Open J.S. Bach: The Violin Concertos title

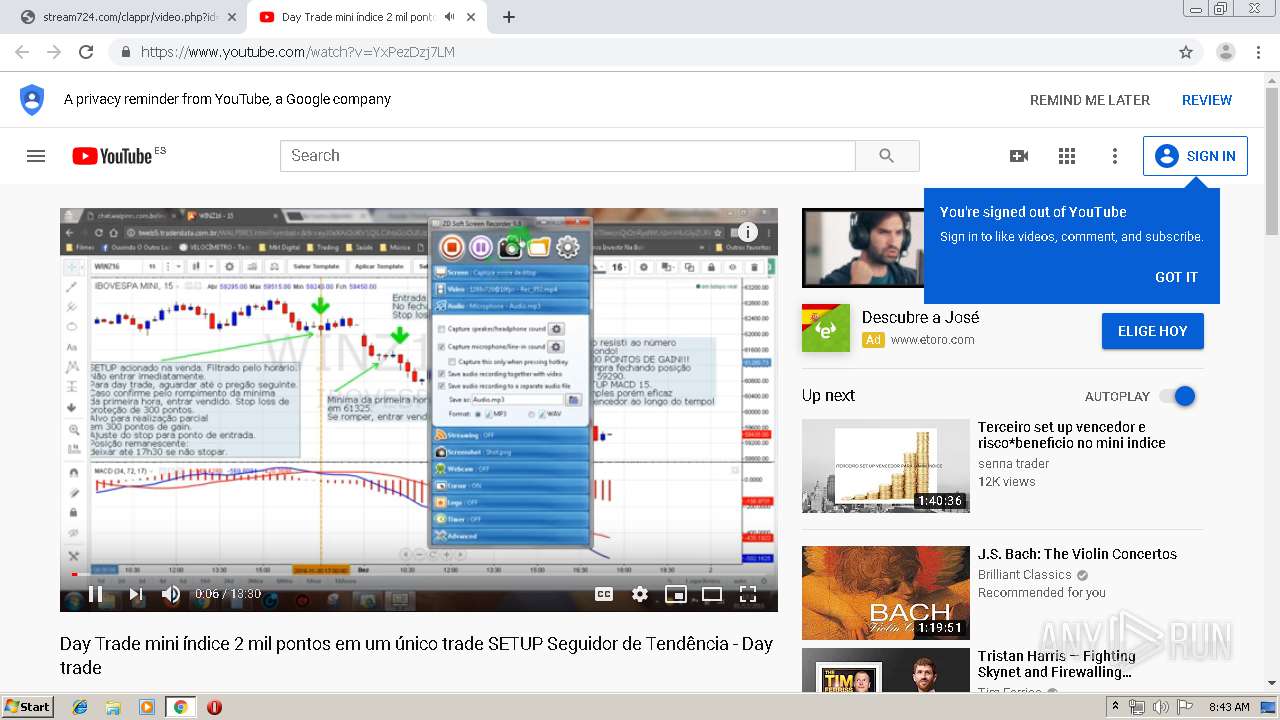[x=1077, y=554]
